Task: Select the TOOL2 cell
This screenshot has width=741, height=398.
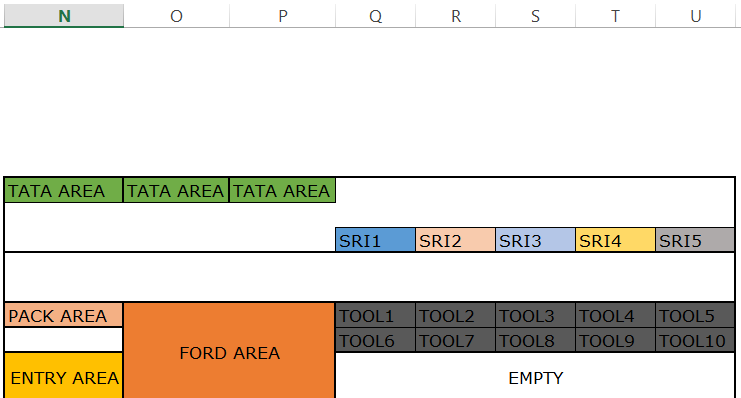Action: click(456, 315)
